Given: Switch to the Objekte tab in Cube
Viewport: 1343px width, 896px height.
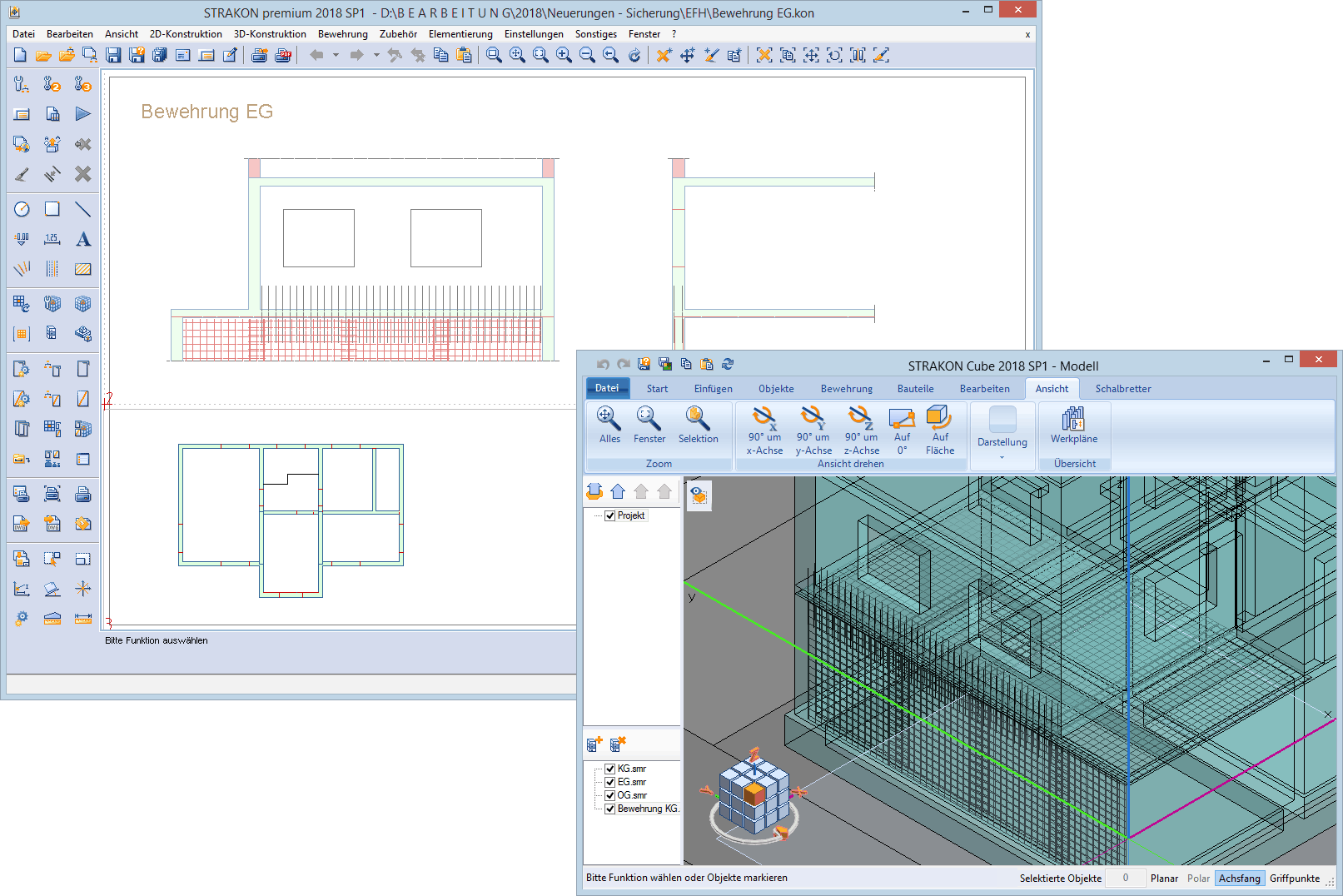Looking at the screenshot, I should pyautogui.click(x=776, y=388).
